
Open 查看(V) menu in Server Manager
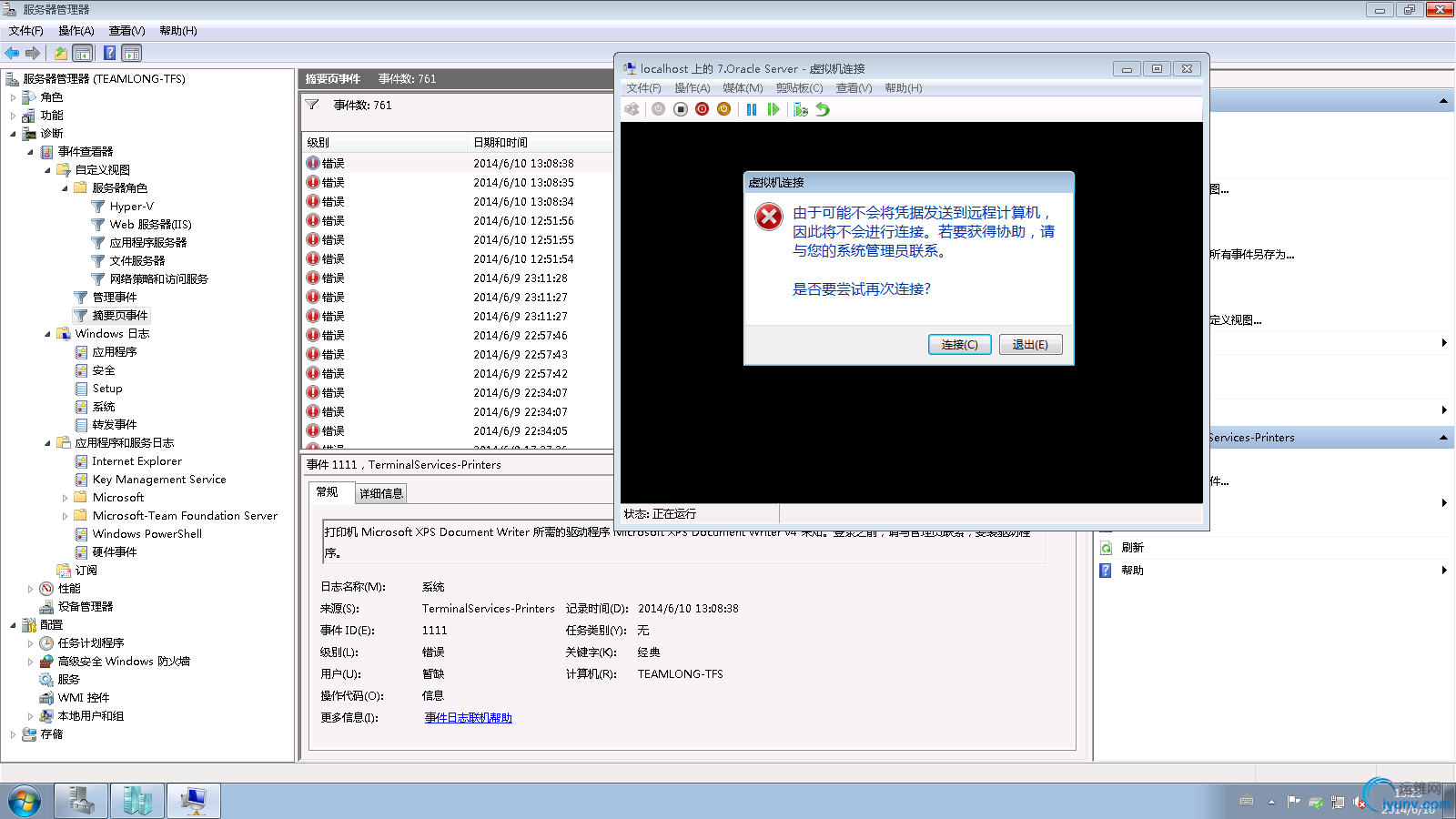click(x=126, y=31)
